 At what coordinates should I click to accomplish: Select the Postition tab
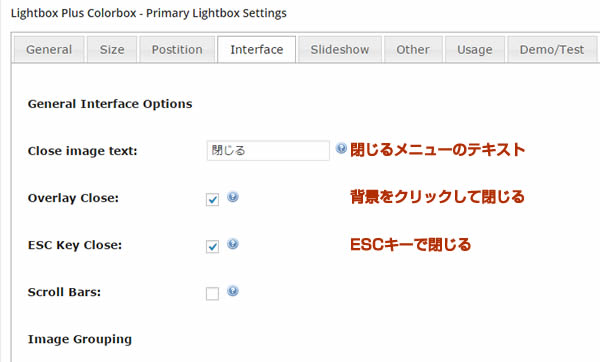pyautogui.click(x=177, y=49)
